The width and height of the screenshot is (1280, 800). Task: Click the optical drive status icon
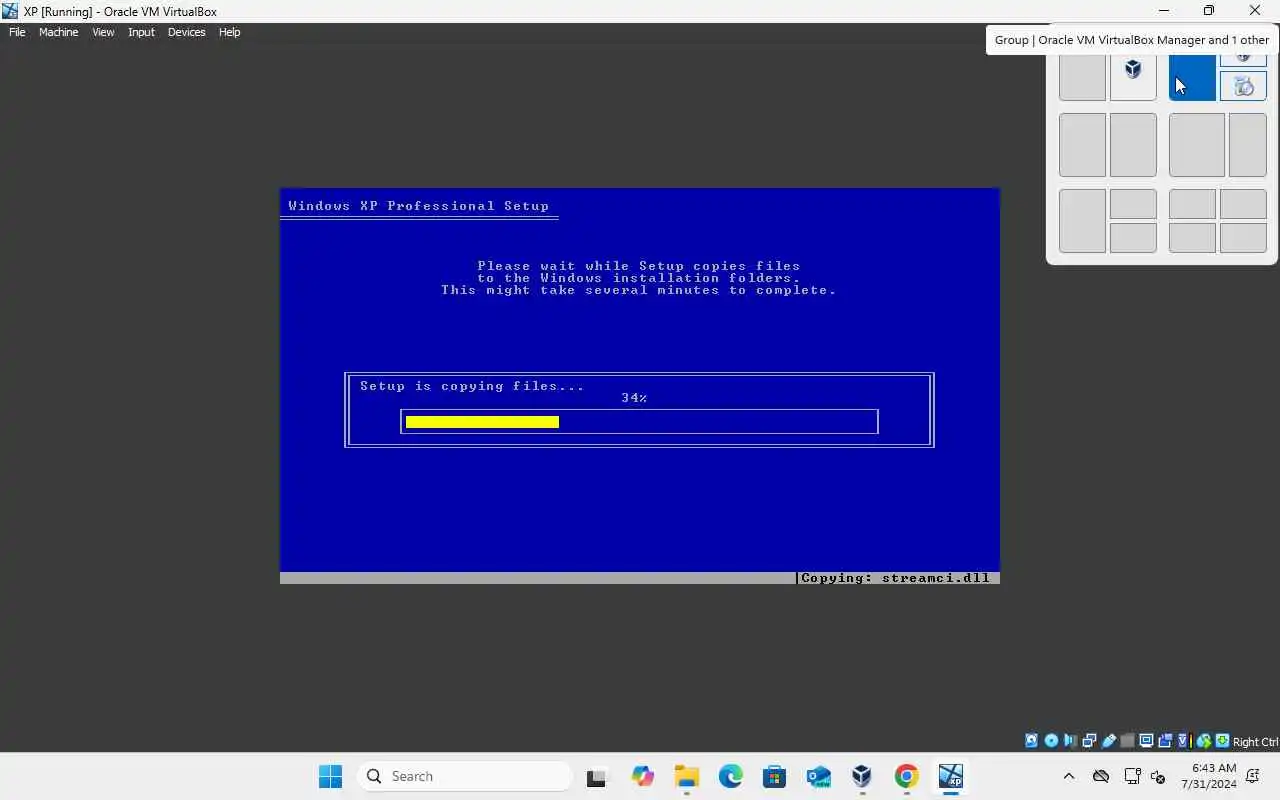[1051, 741]
